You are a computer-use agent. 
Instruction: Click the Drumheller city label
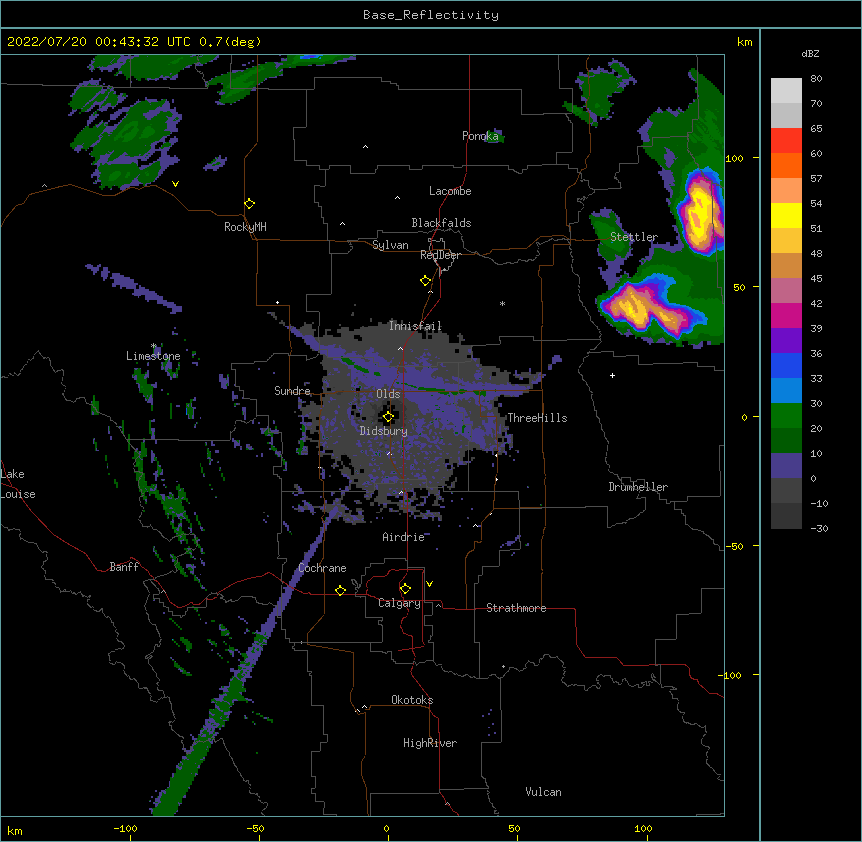(x=638, y=487)
